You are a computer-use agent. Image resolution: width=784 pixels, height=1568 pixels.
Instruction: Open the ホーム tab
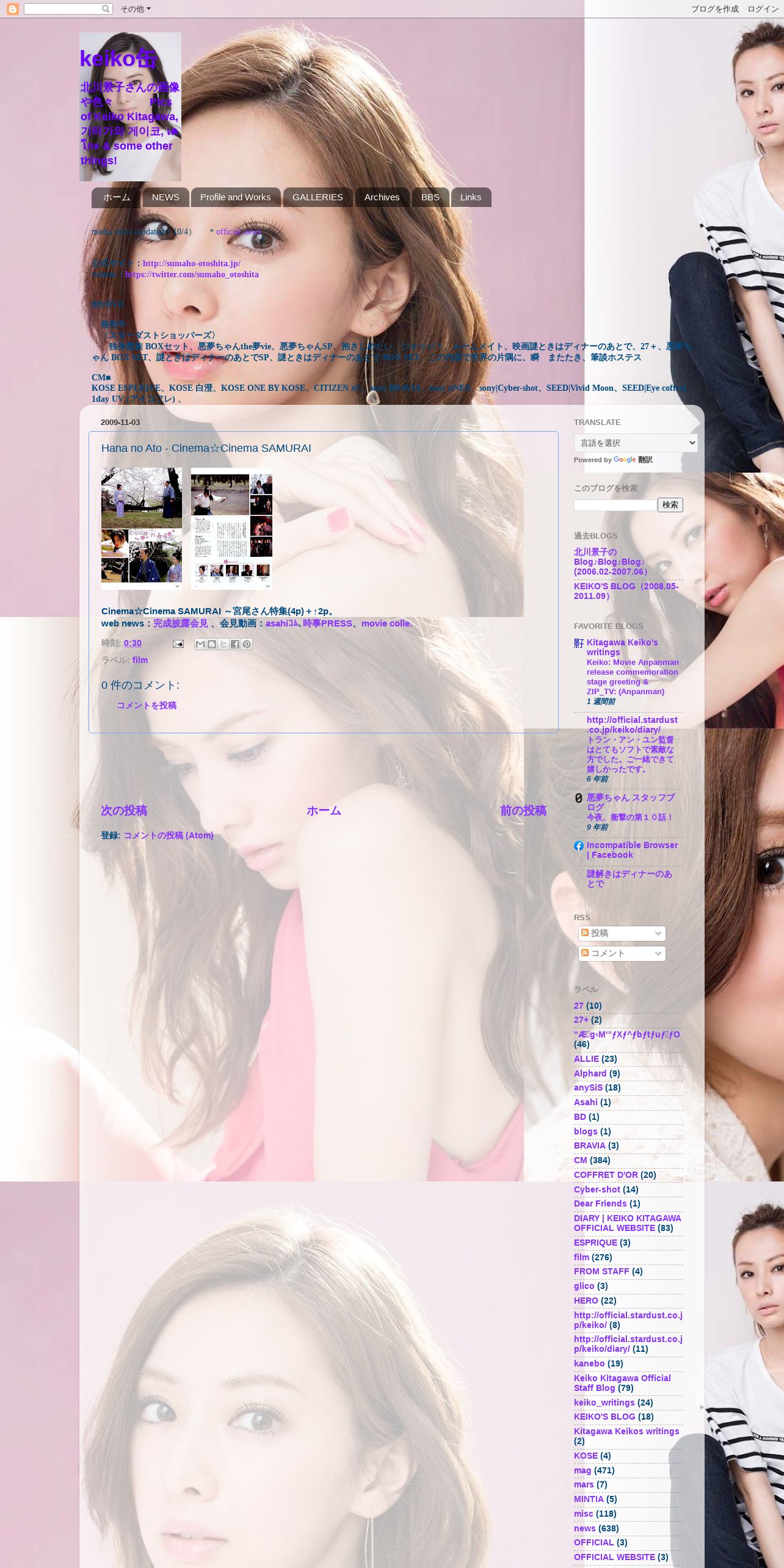pos(116,197)
